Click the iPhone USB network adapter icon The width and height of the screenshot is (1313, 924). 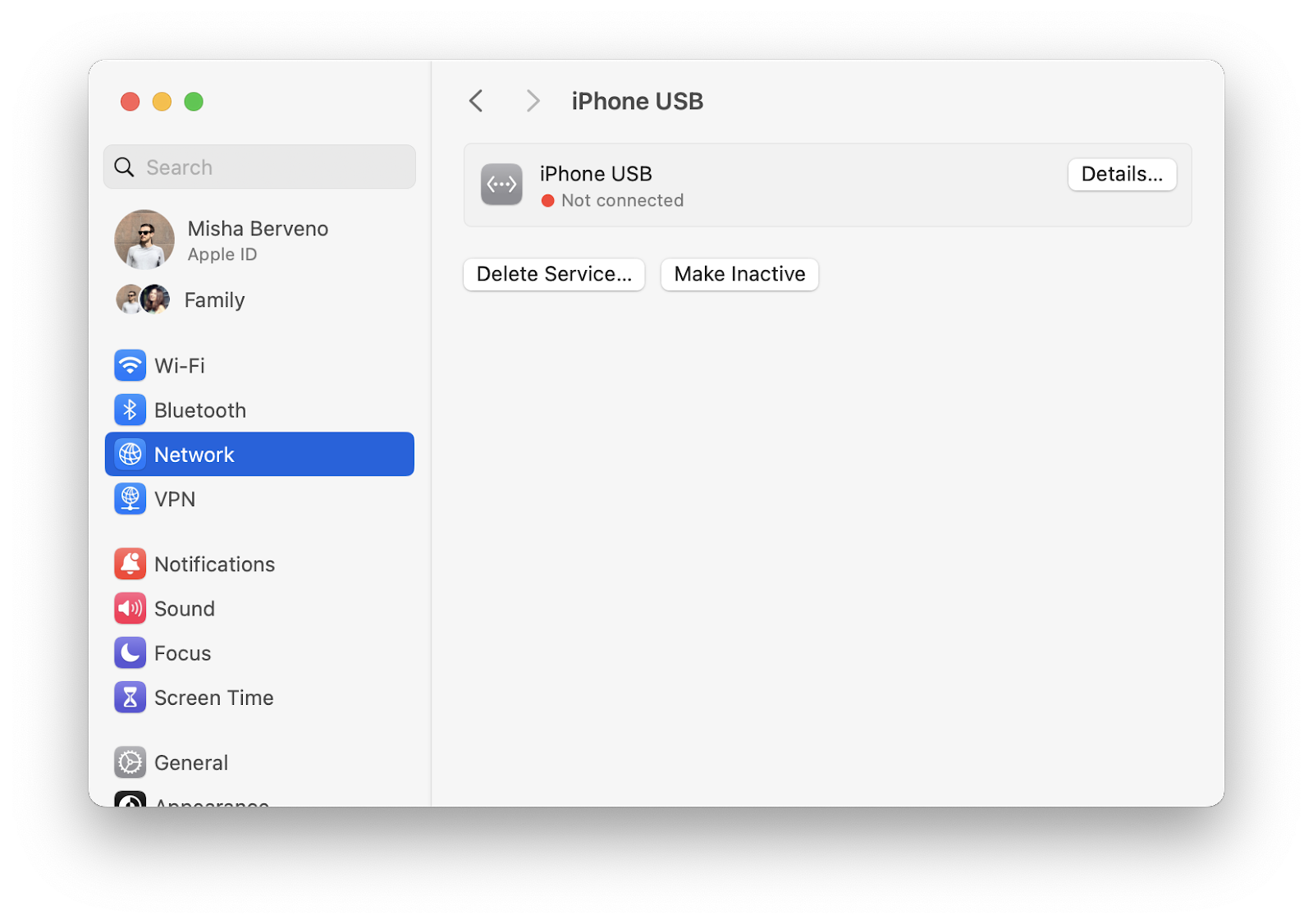click(x=501, y=185)
